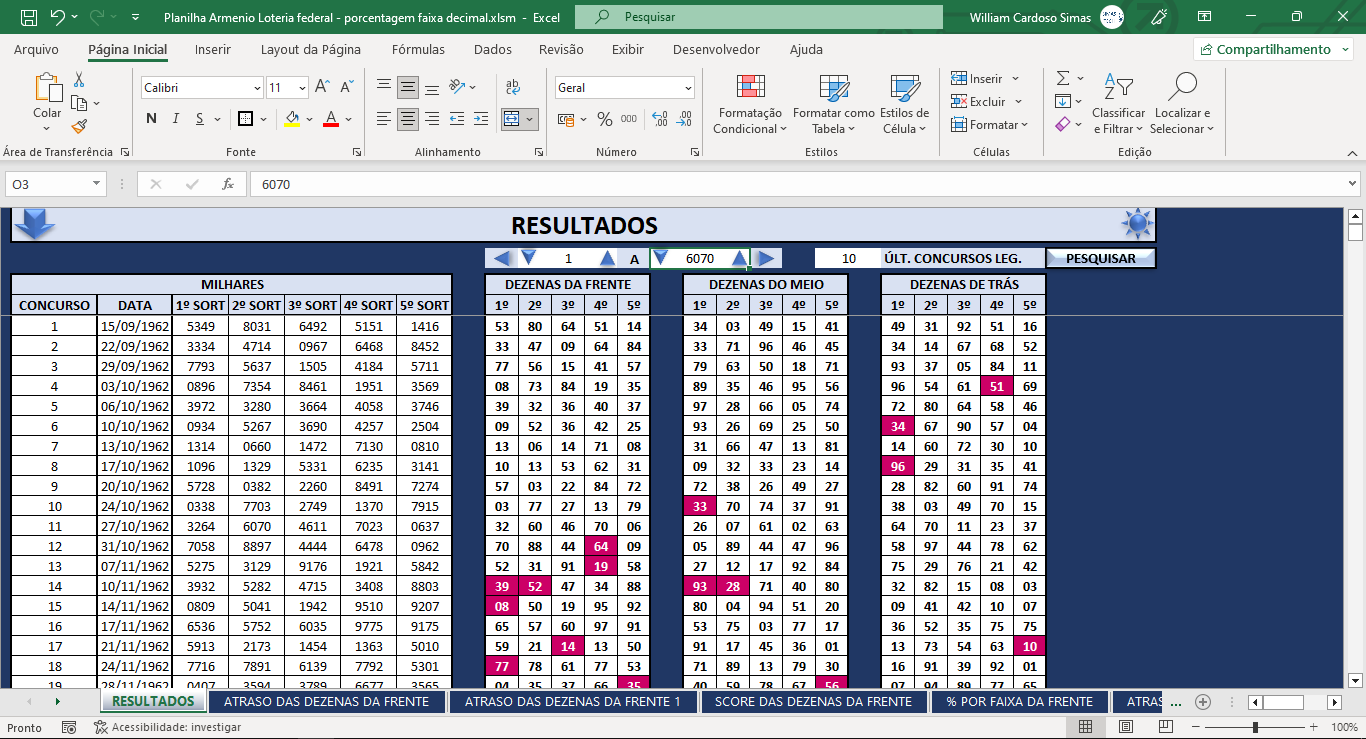Toggle align text left
Viewport: 1366px width, 739px height.
[x=383, y=119]
